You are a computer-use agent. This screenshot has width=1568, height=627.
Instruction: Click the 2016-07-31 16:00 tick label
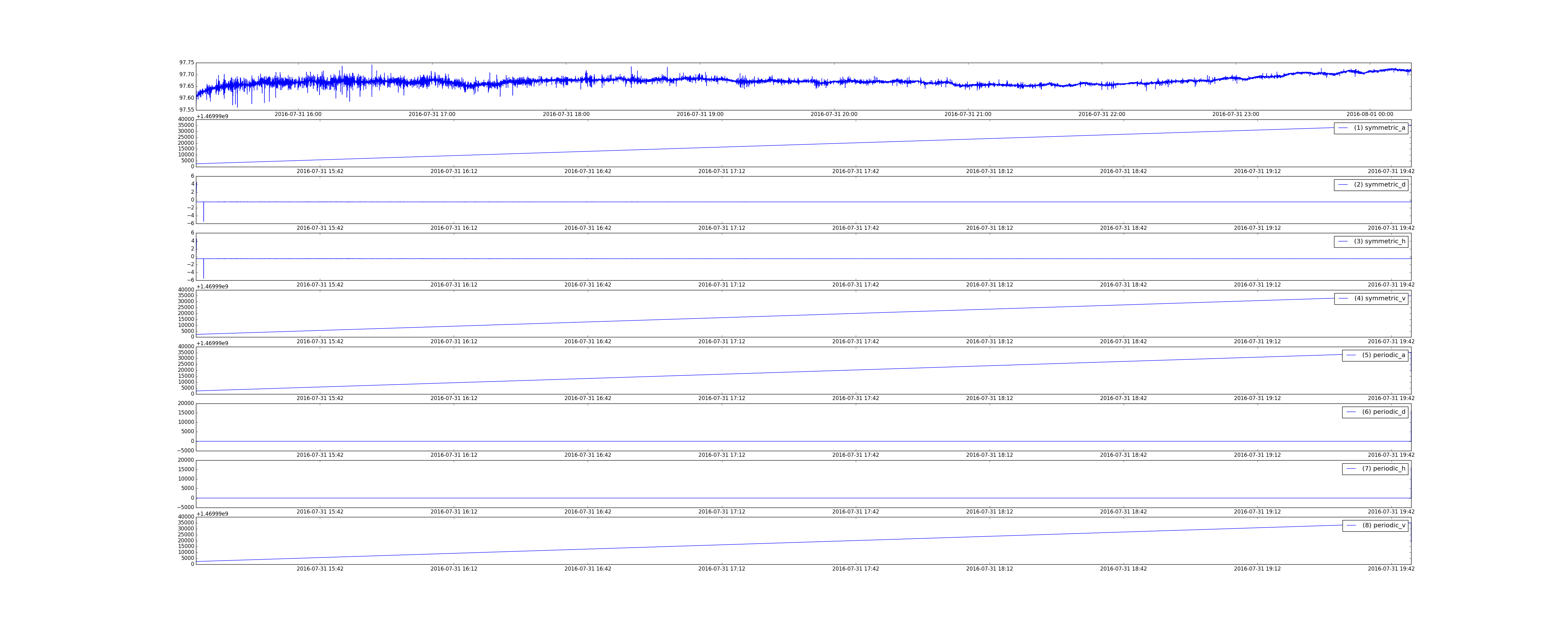point(298,114)
